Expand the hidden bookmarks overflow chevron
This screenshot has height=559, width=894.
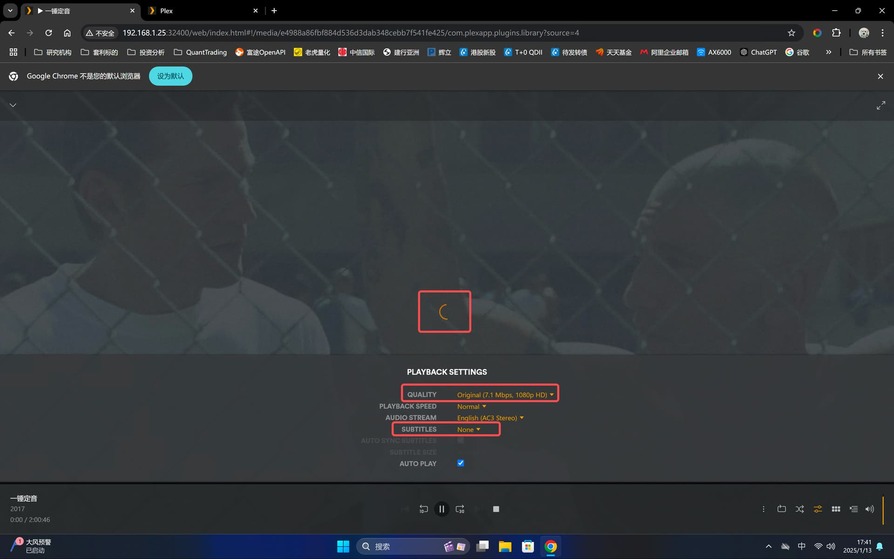828,52
